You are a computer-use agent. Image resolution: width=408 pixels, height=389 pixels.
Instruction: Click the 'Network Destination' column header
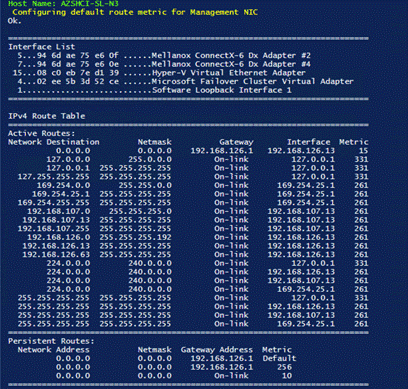54,142
